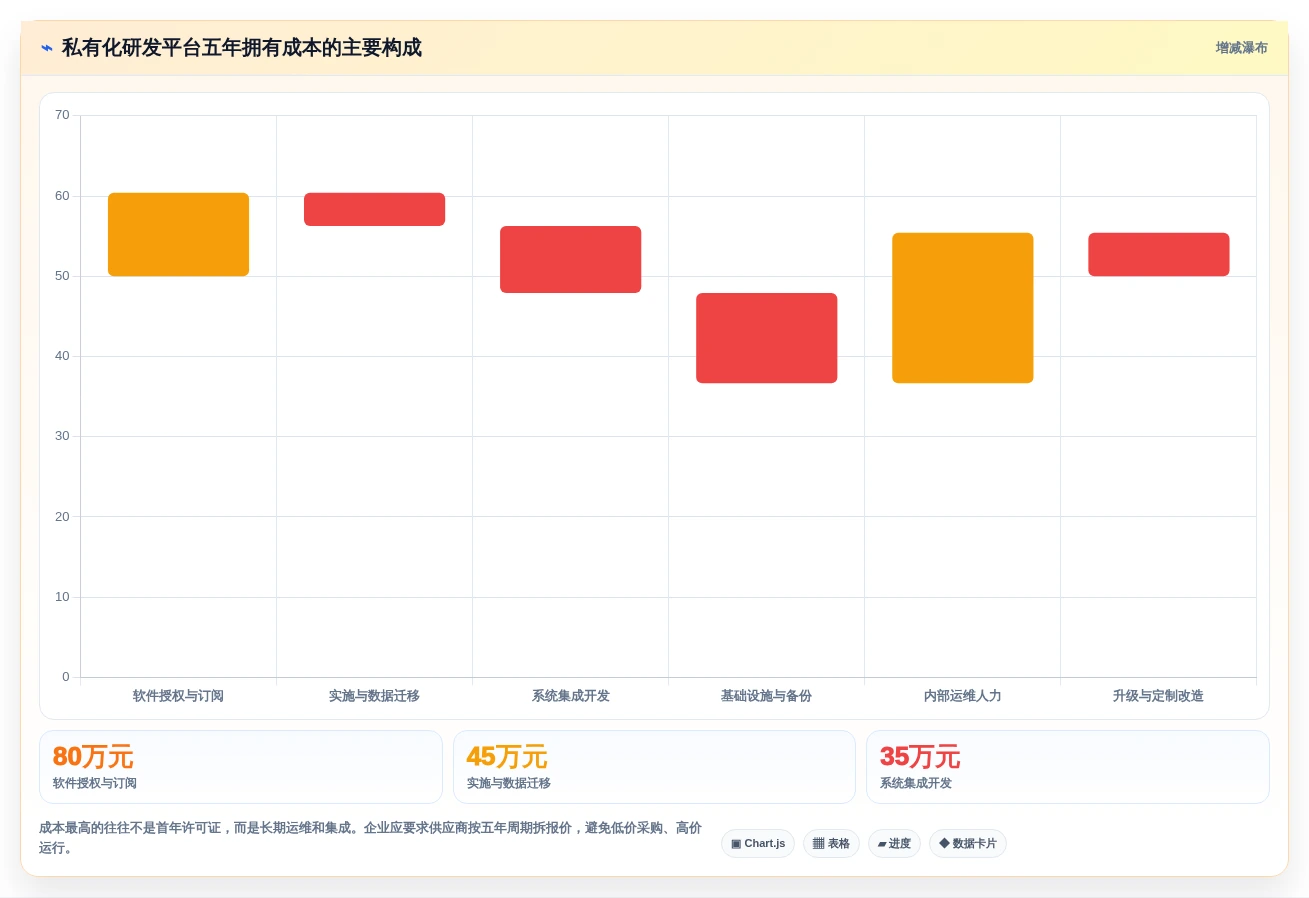Click the y-axis value 60
Image resolution: width=1309 pixels, height=898 pixels.
point(62,196)
